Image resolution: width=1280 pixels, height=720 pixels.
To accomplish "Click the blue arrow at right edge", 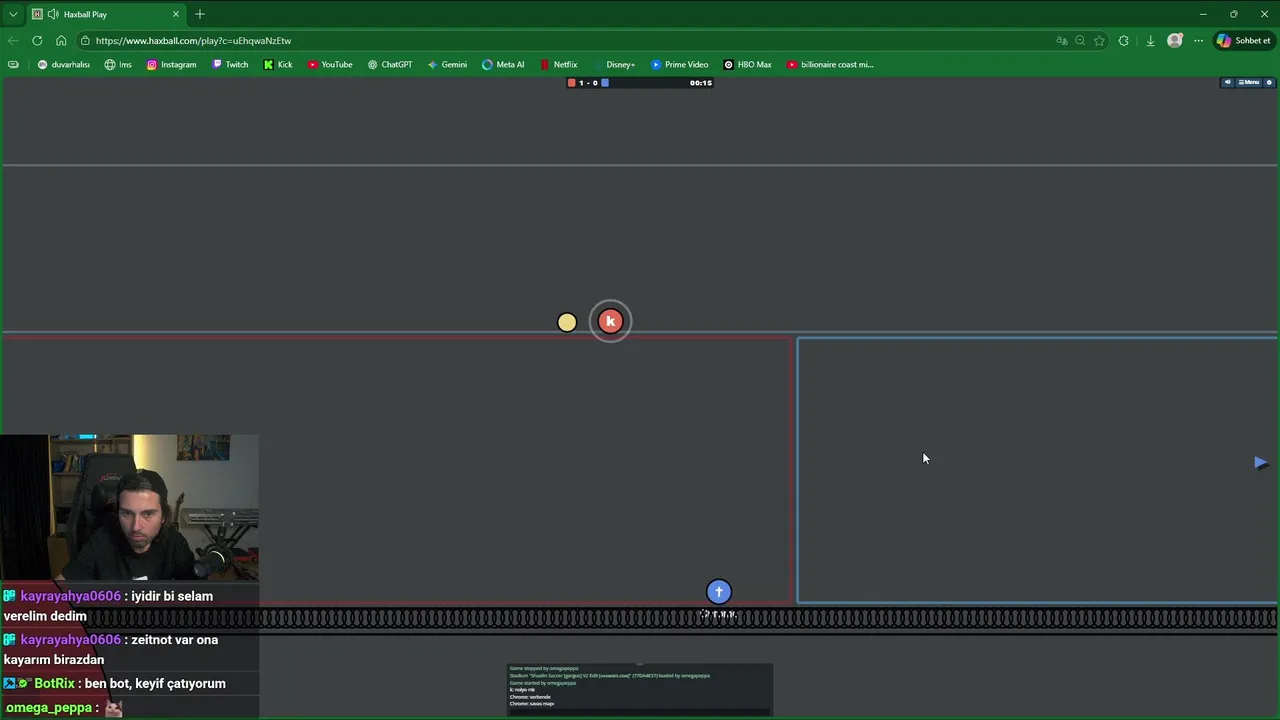I will tap(1261, 462).
